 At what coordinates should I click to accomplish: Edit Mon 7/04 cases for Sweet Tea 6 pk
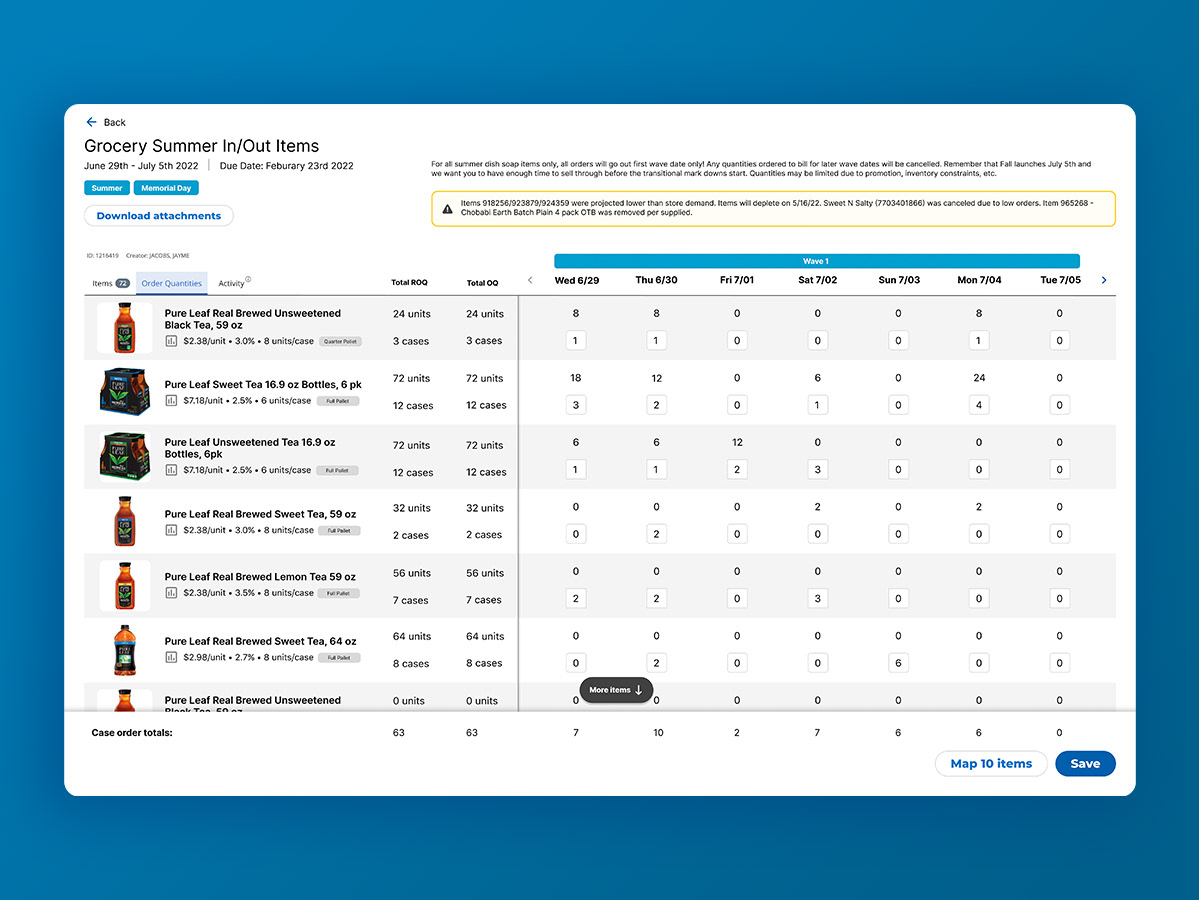point(979,405)
